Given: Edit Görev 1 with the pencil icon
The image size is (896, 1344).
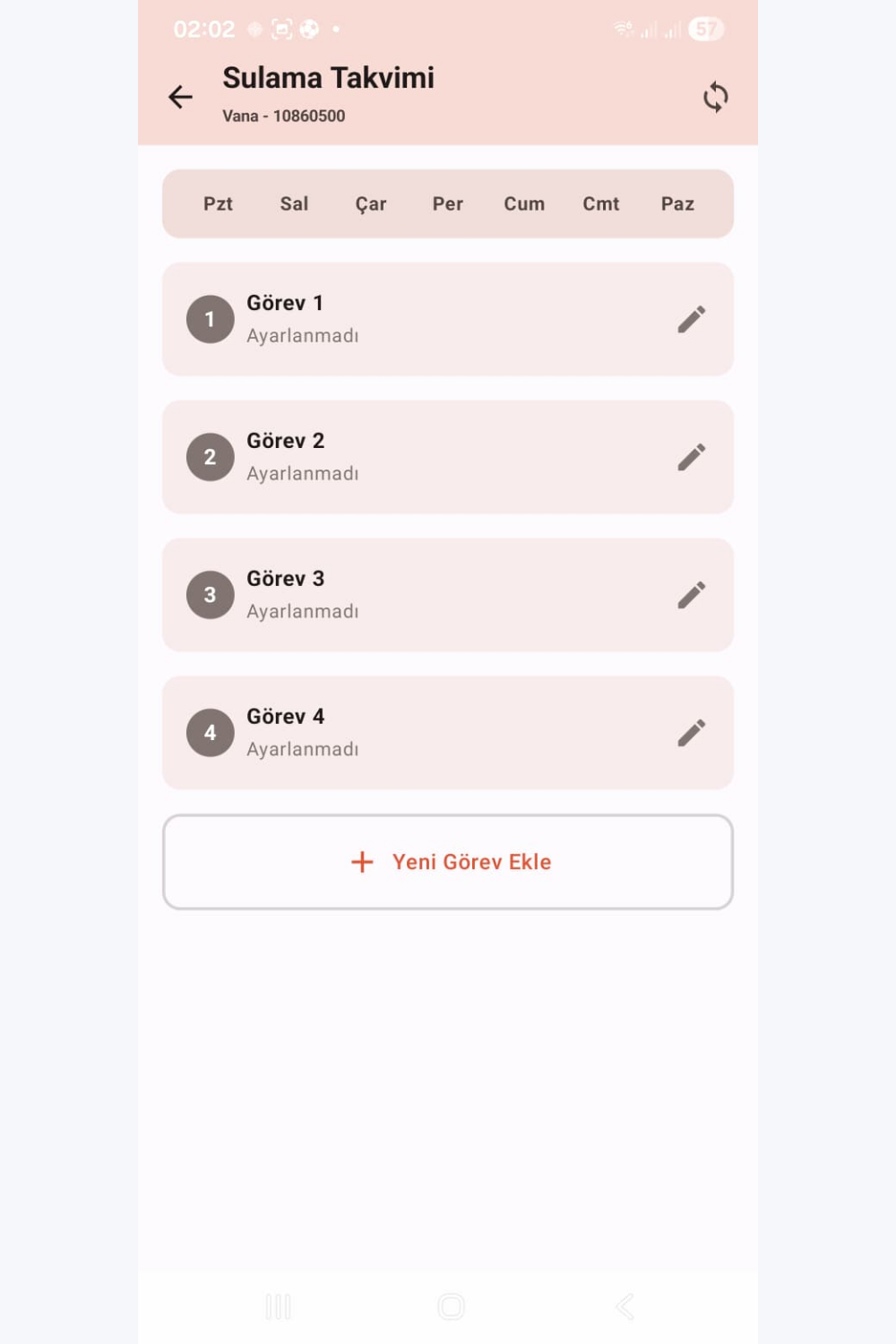Looking at the screenshot, I should pos(692,319).
